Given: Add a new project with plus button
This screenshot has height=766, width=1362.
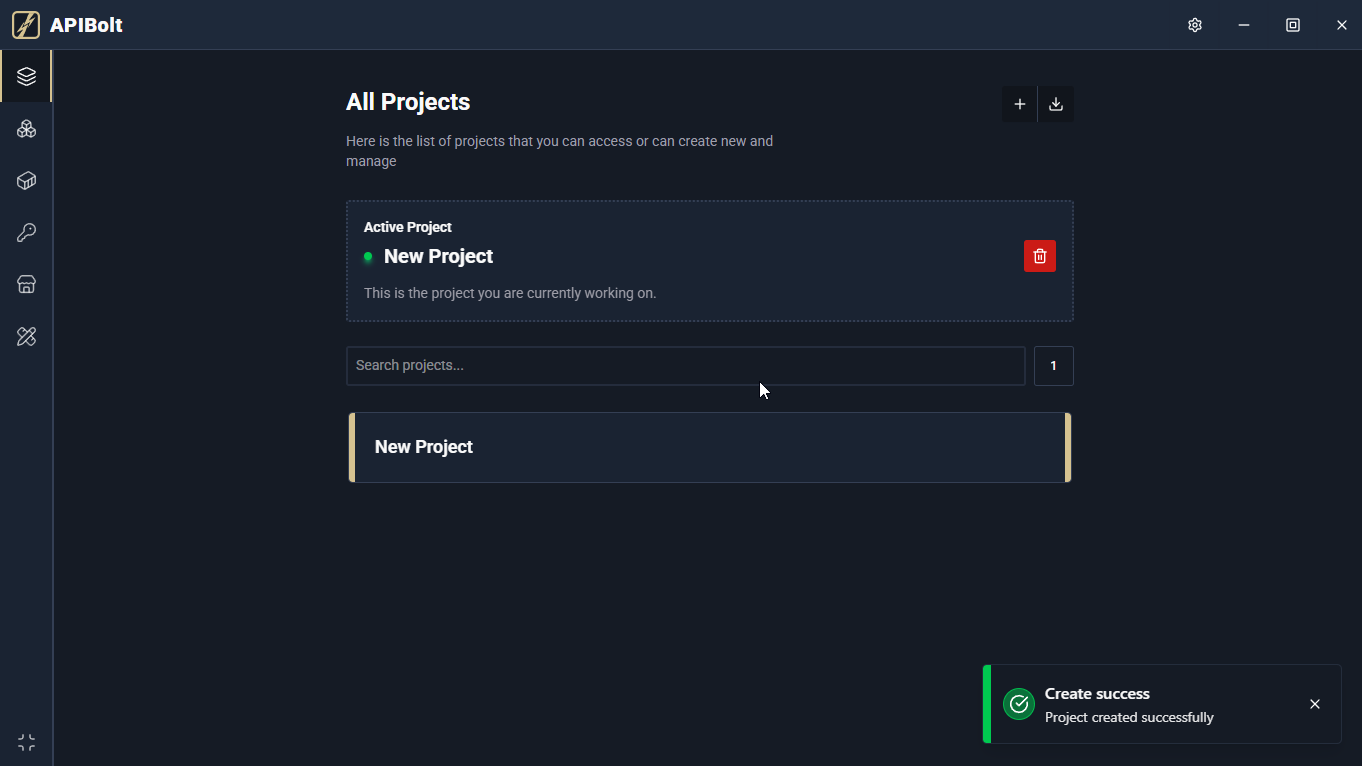Looking at the screenshot, I should coord(1020,104).
